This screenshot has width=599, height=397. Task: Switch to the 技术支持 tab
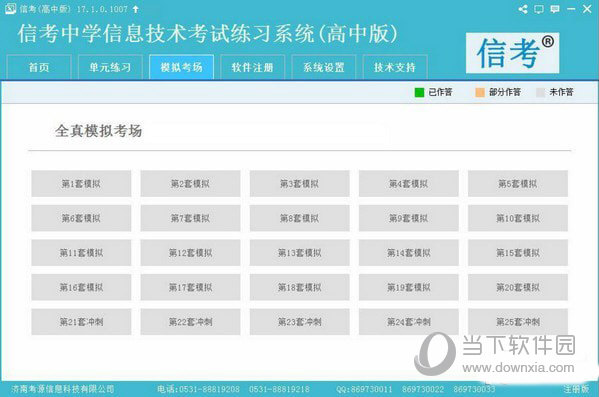395,67
